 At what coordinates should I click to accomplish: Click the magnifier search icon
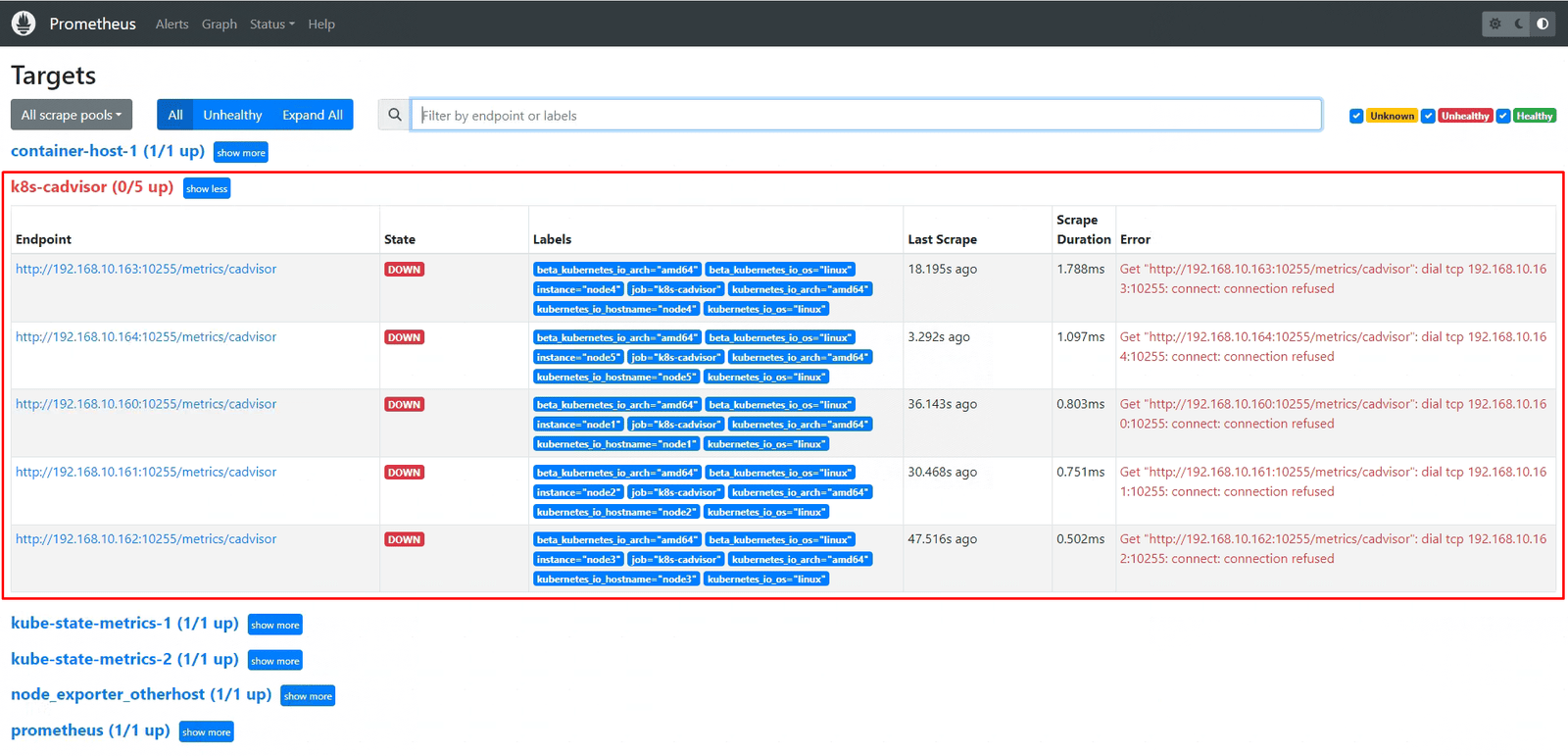click(x=395, y=115)
